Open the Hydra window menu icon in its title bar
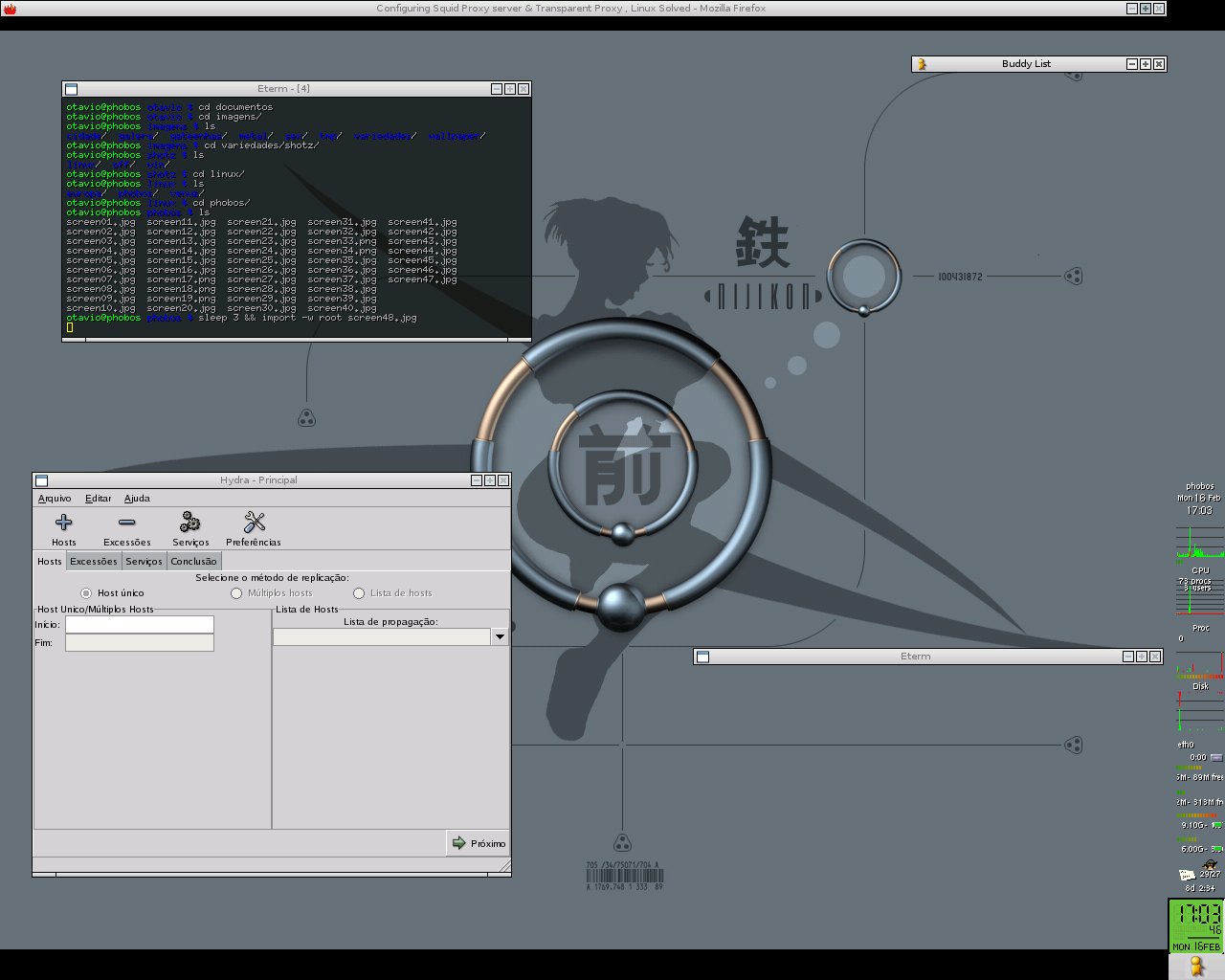Screen dimensions: 1225x980 pyautogui.click(x=41, y=480)
